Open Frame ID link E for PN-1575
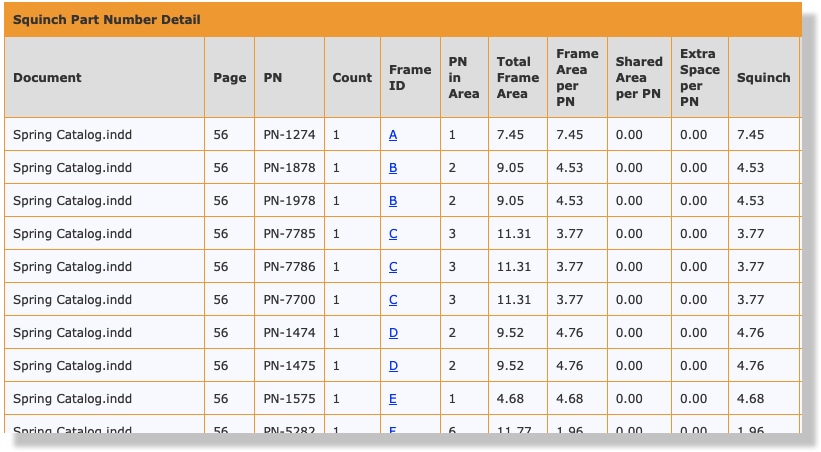 [393, 399]
